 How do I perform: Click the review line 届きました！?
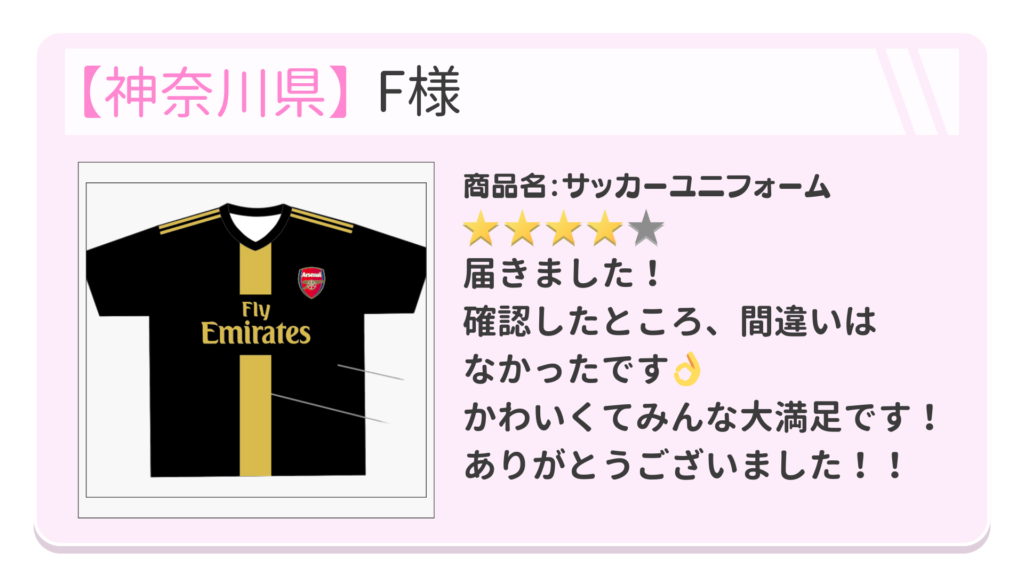562,274
